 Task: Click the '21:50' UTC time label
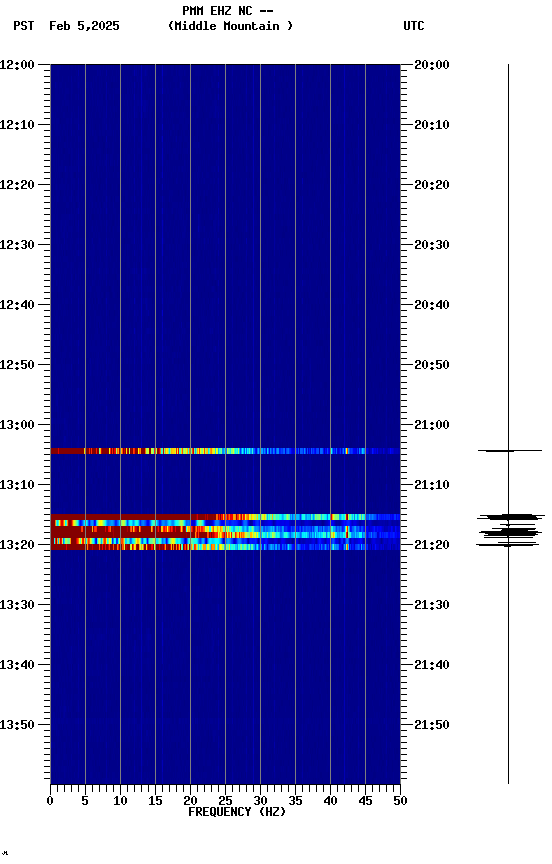[432, 725]
